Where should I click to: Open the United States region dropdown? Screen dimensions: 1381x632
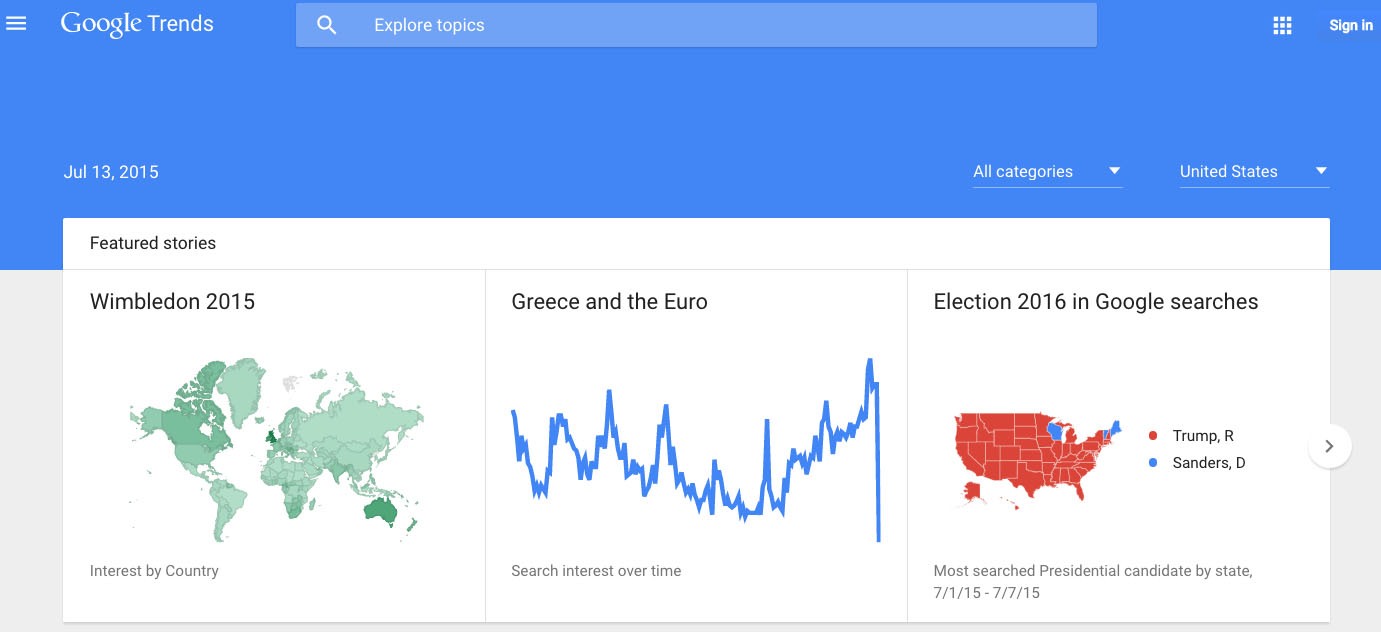pos(1228,171)
